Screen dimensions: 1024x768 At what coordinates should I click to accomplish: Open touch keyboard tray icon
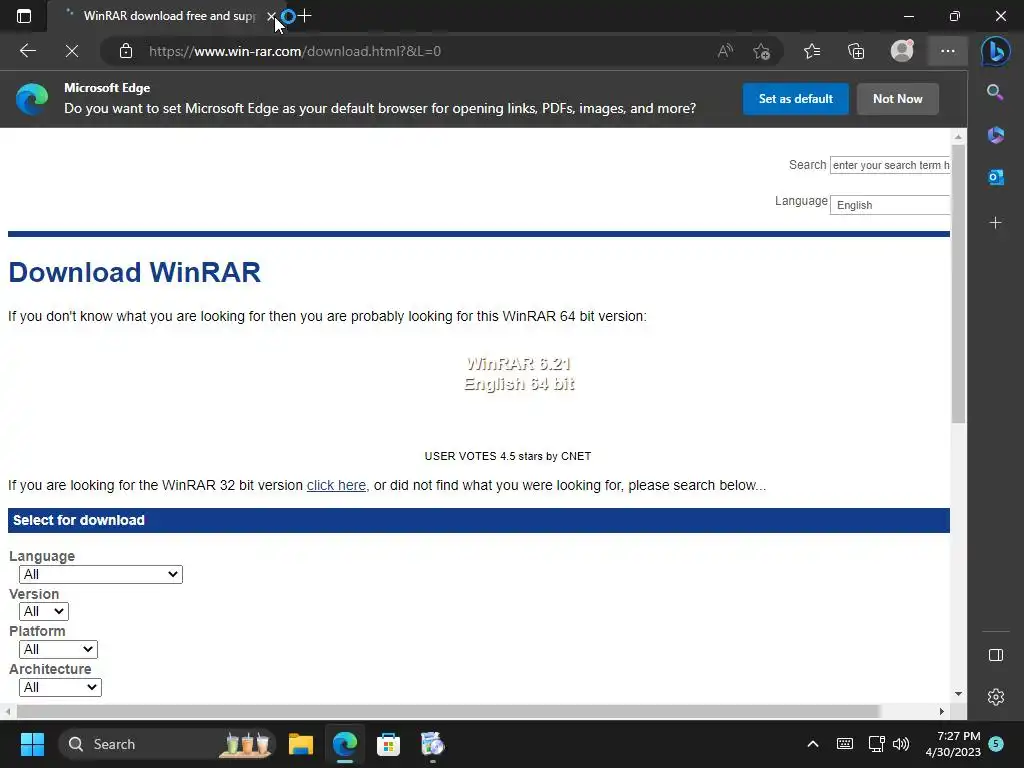pos(844,744)
